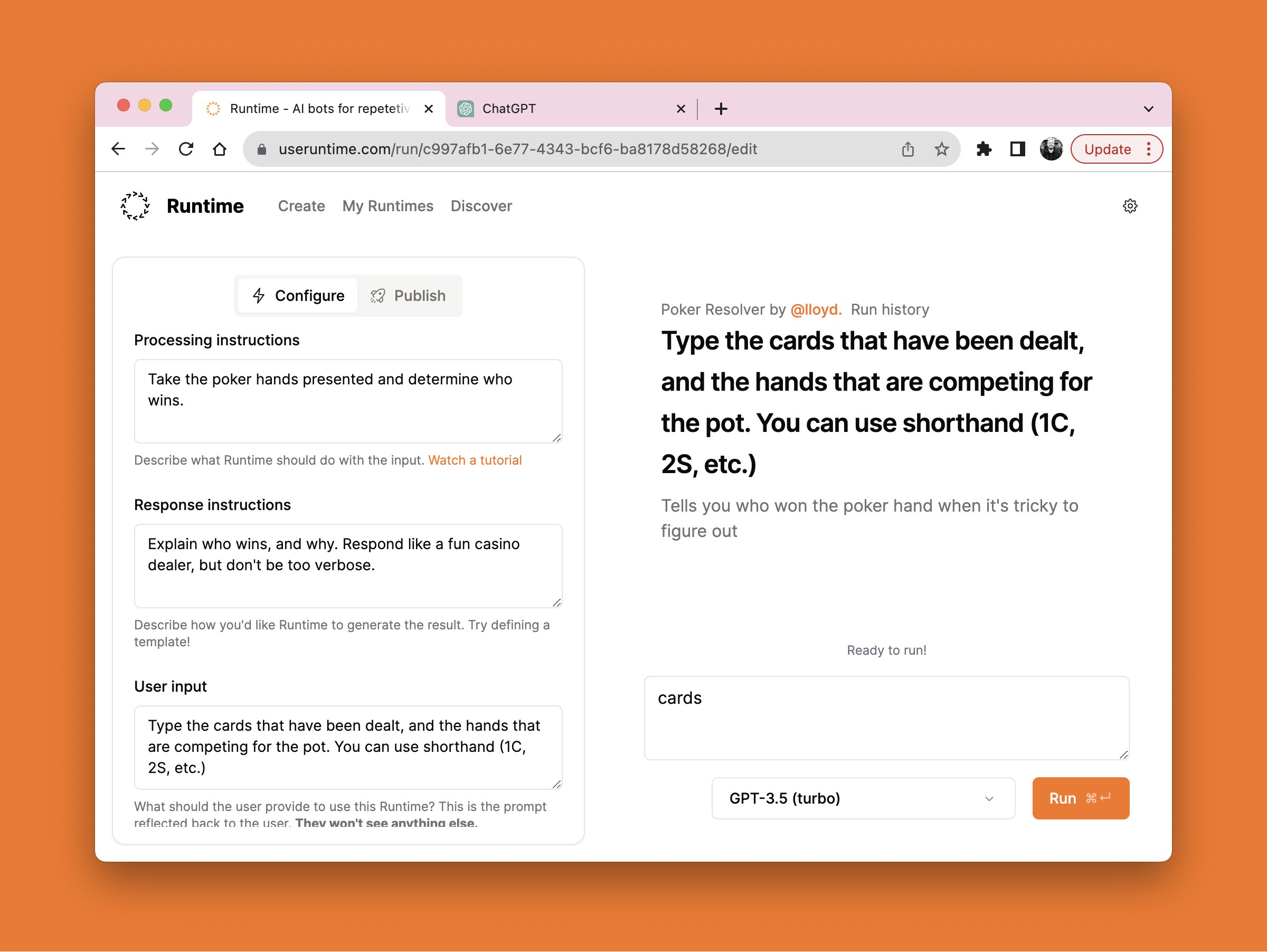The width and height of the screenshot is (1267, 952).
Task: Reload the current page
Action: point(186,148)
